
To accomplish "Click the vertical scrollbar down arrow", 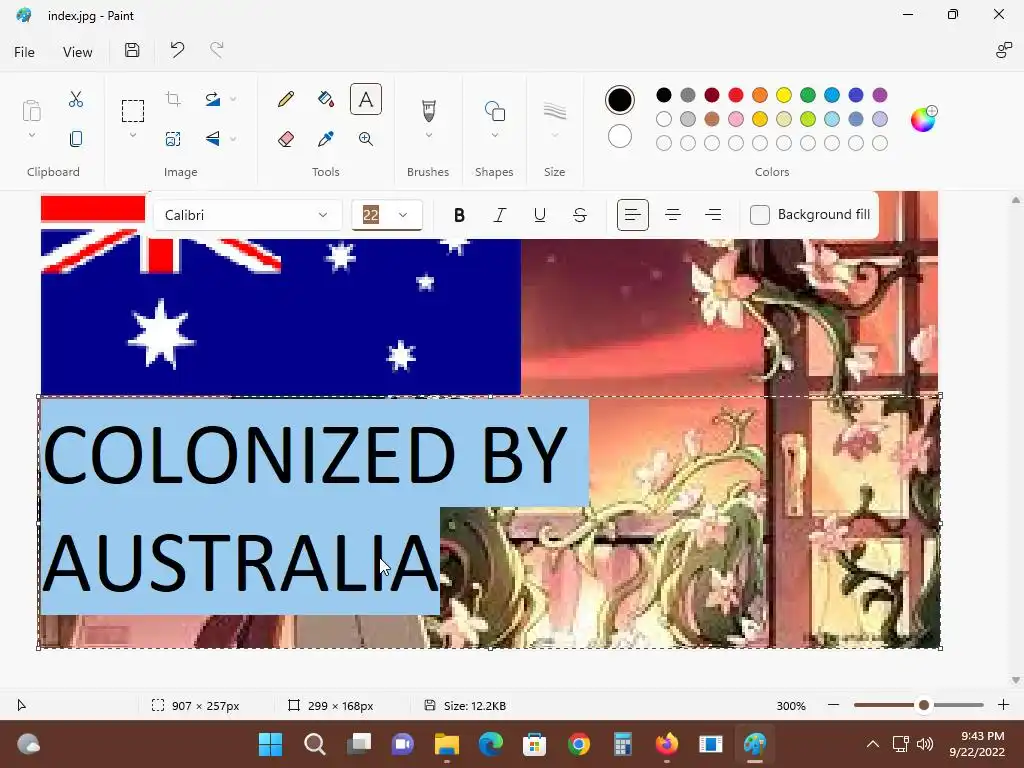I will [1016, 680].
